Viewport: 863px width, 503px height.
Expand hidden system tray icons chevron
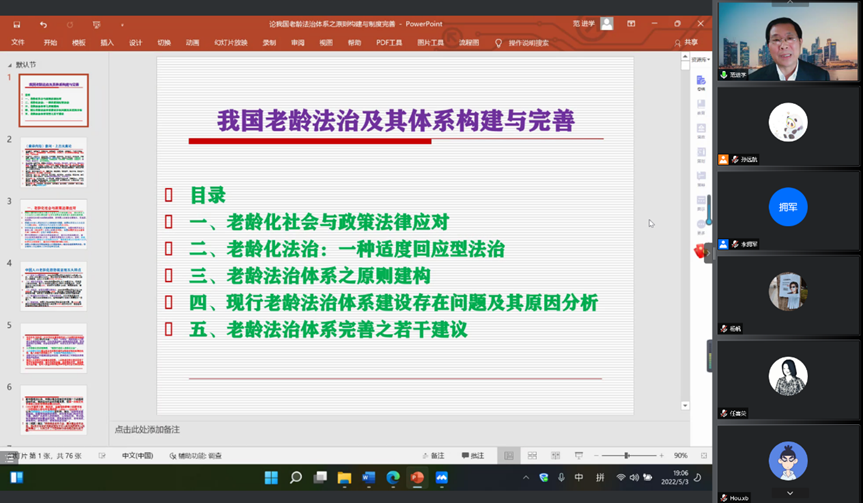coord(527,478)
